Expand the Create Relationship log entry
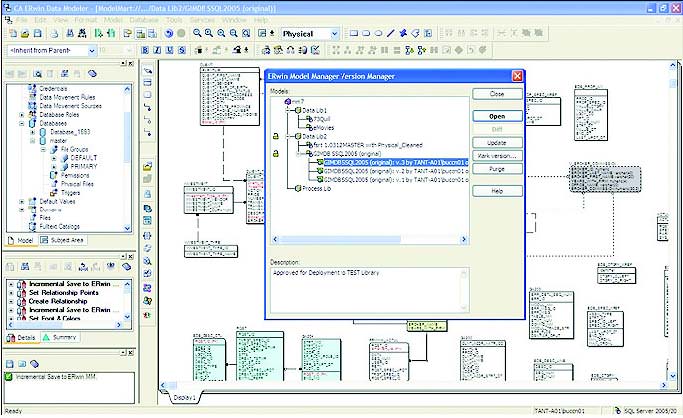Screen dimensions: 683x418 click(11, 301)
